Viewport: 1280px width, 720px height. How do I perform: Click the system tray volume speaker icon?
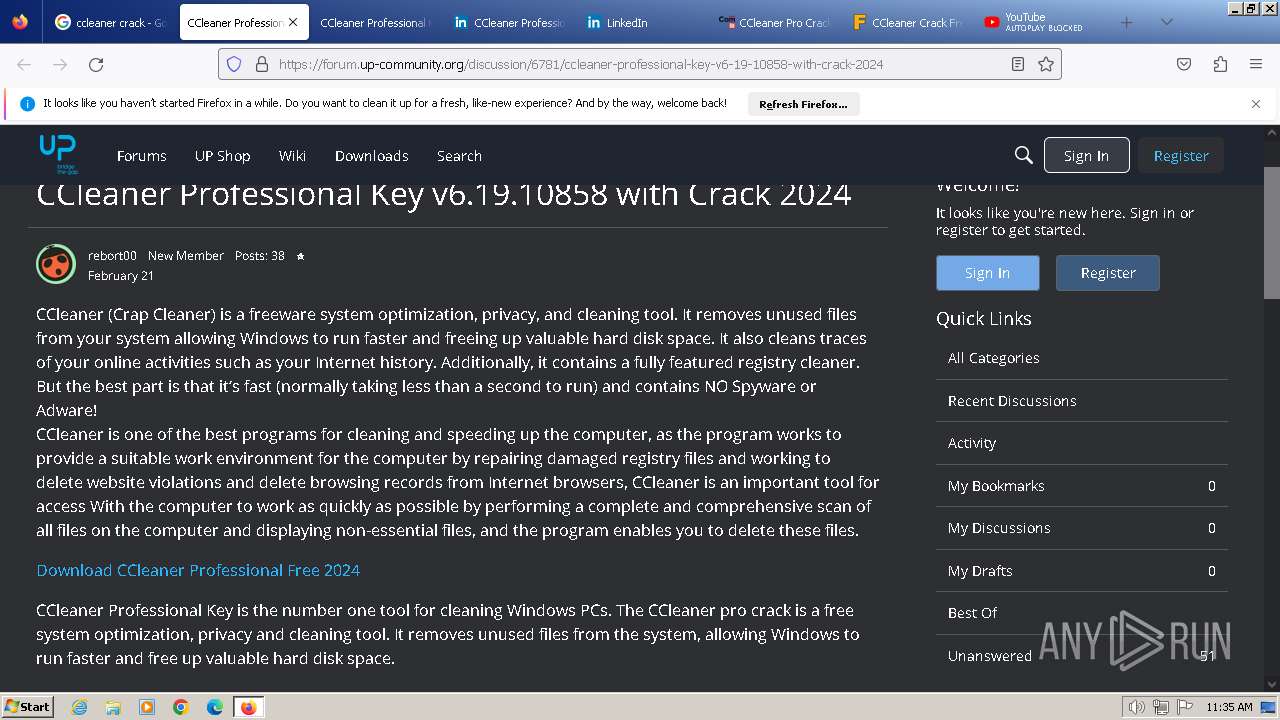[x=1137, y=707]
